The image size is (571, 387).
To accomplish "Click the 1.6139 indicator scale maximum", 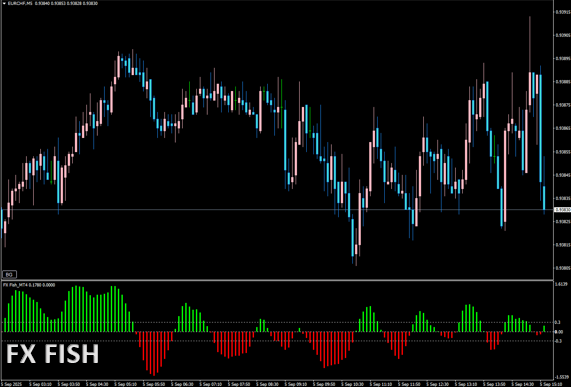I will pos(561,284).
